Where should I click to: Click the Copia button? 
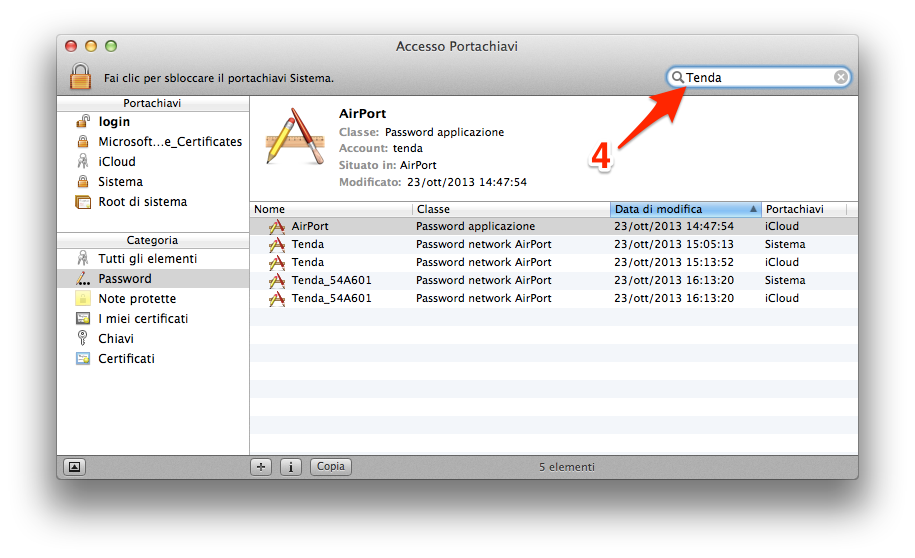(331, 466)
